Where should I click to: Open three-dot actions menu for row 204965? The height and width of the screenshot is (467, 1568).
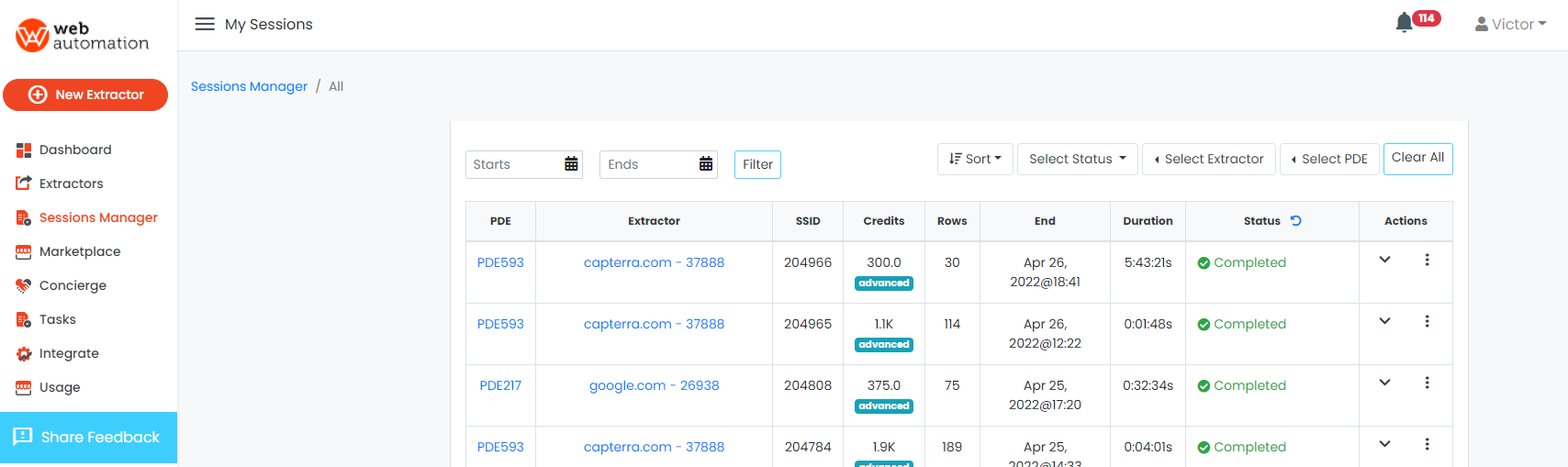1427,321
